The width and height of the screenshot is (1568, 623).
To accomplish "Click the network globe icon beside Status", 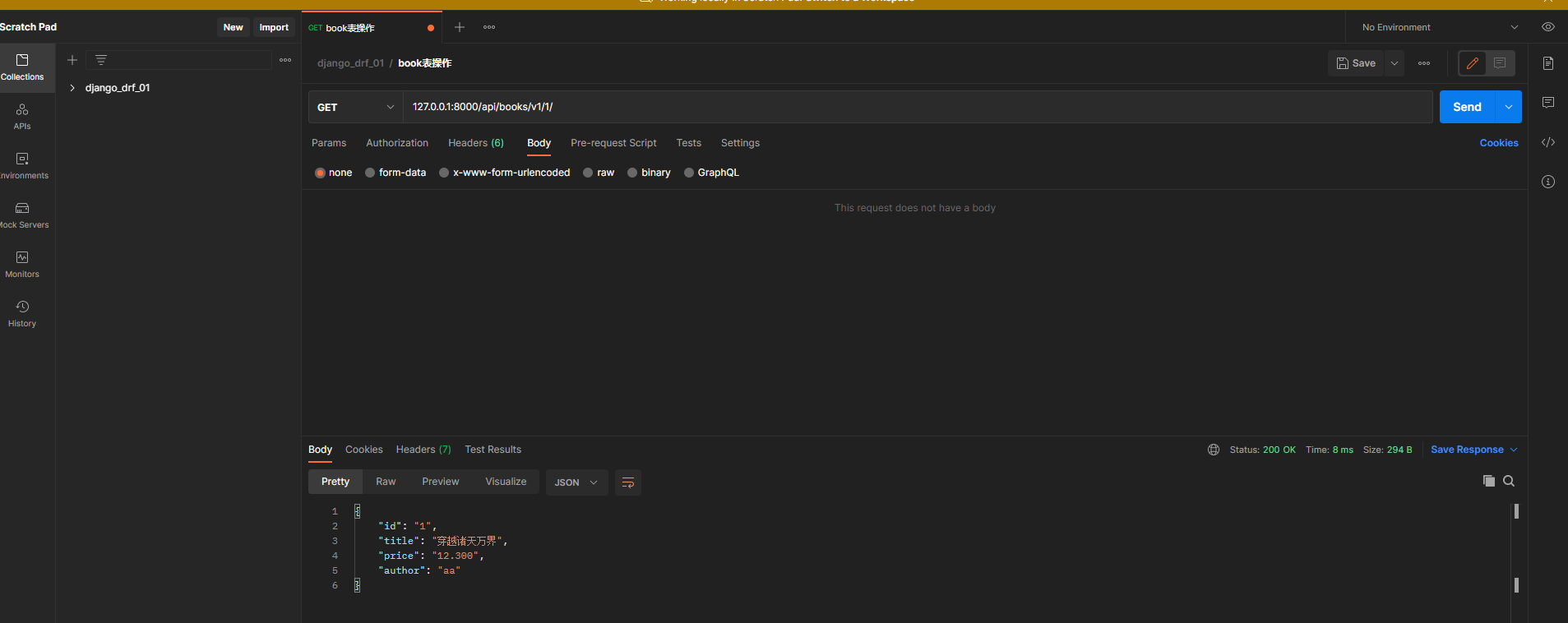I will (x=1214, y=450).
